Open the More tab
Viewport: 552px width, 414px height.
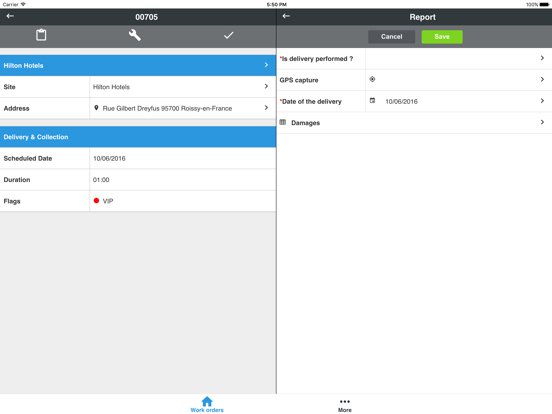tap(345, 405)
